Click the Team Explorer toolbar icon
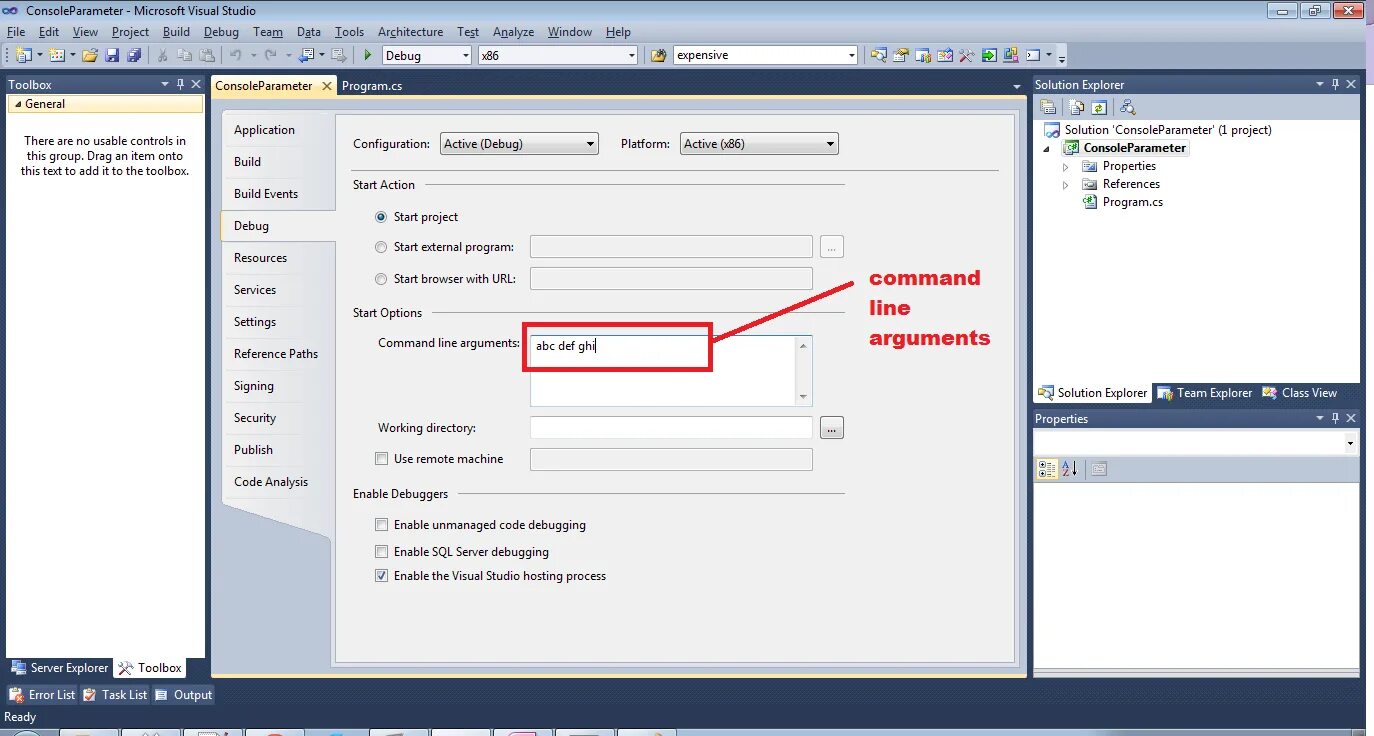This screenshot has height=736, width=1374. click(922, 55)
